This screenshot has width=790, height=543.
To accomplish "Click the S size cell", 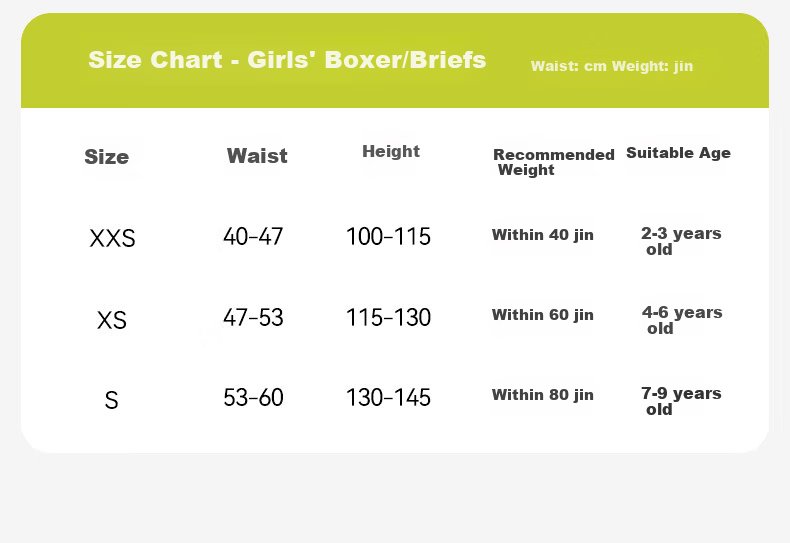I will (x=111, y=400).
